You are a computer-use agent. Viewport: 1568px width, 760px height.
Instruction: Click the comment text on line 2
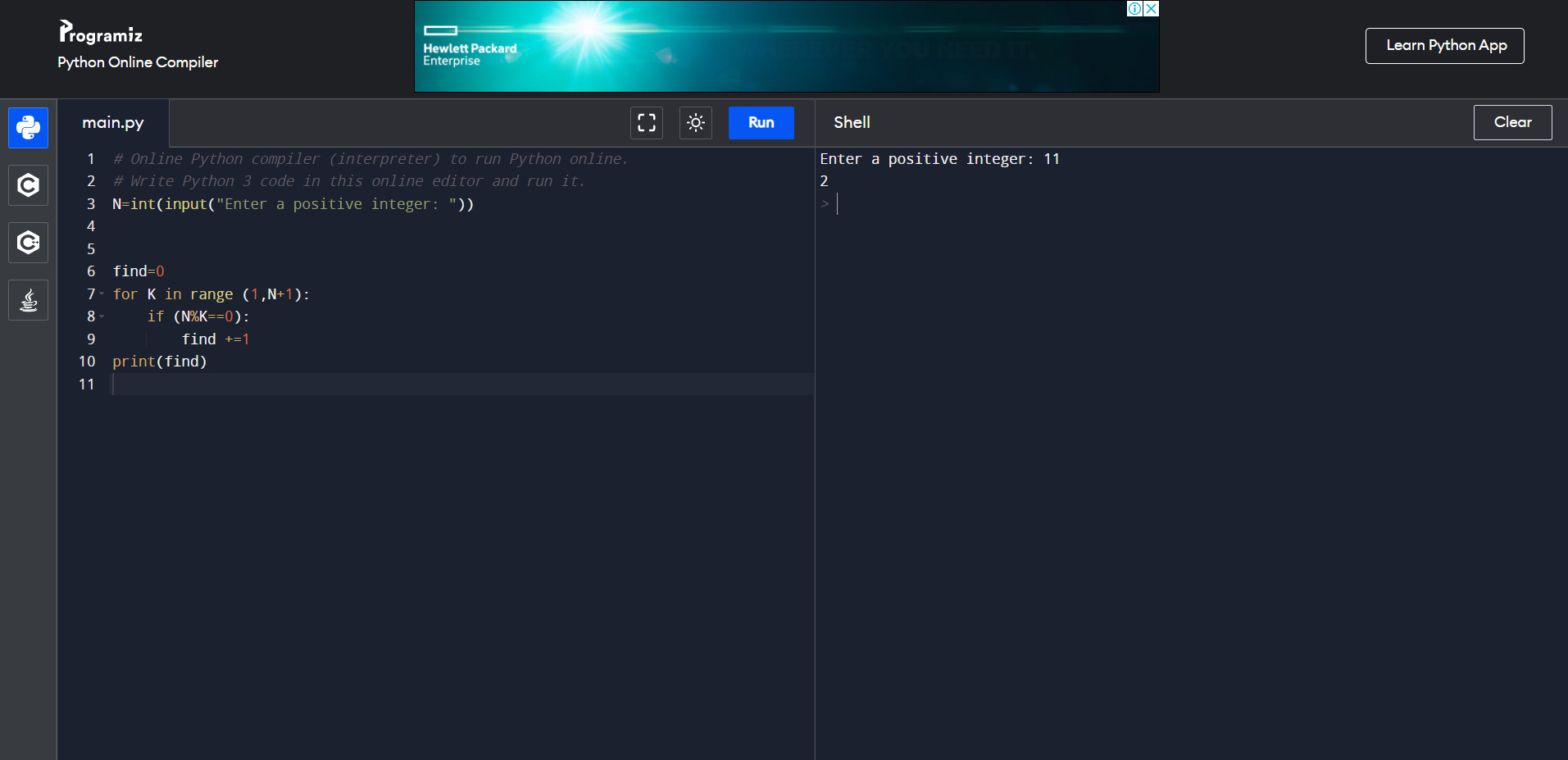click(349, 181)
